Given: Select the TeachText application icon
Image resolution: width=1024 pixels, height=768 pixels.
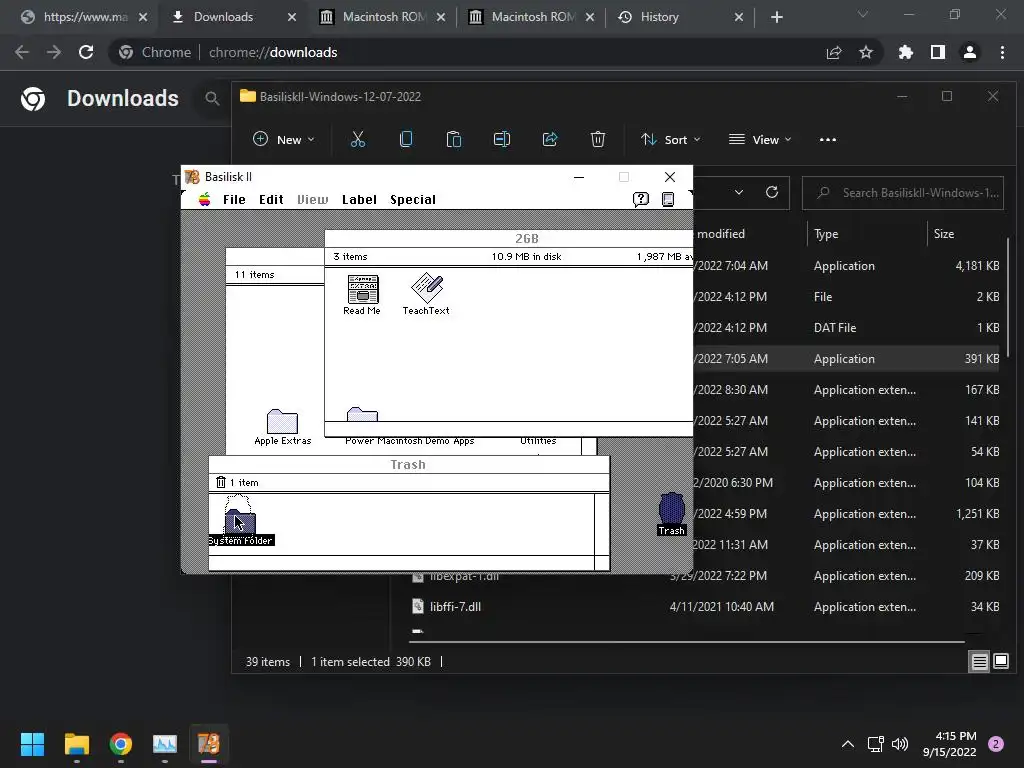Looking at the screenshot, I should [x=426, y=295].
